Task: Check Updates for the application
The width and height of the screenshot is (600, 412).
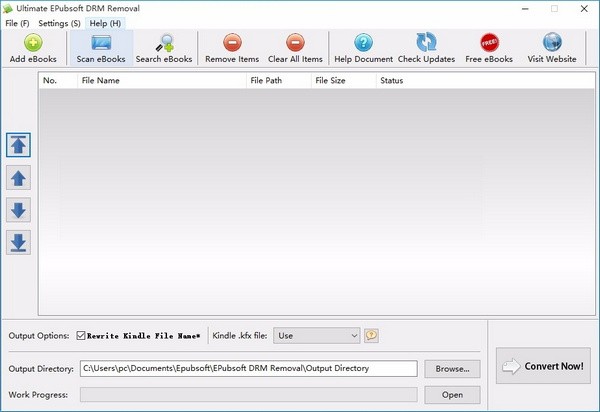Action: click(x=426, y=43)
